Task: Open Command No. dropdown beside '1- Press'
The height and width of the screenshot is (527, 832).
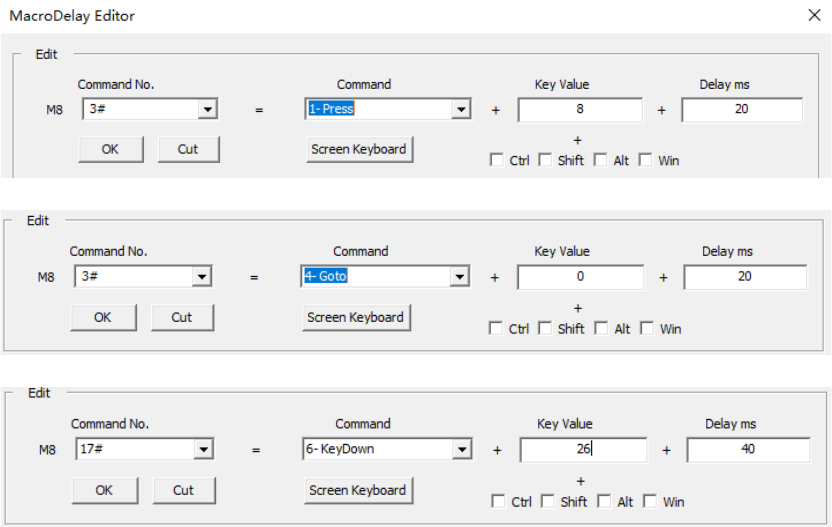Action: [207, 109]
